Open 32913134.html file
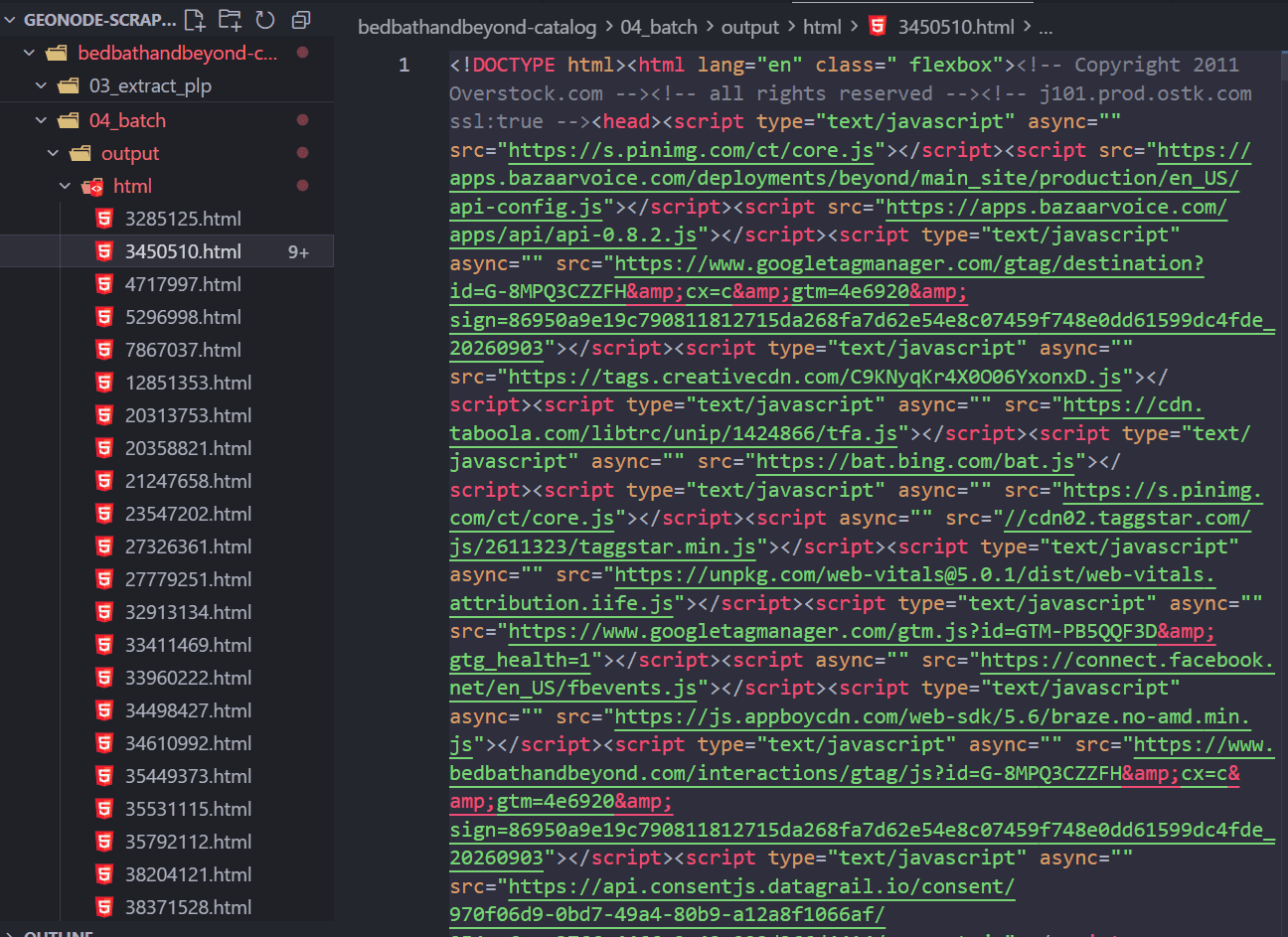This screenshot has width=1288, height=937. [188, 612]
